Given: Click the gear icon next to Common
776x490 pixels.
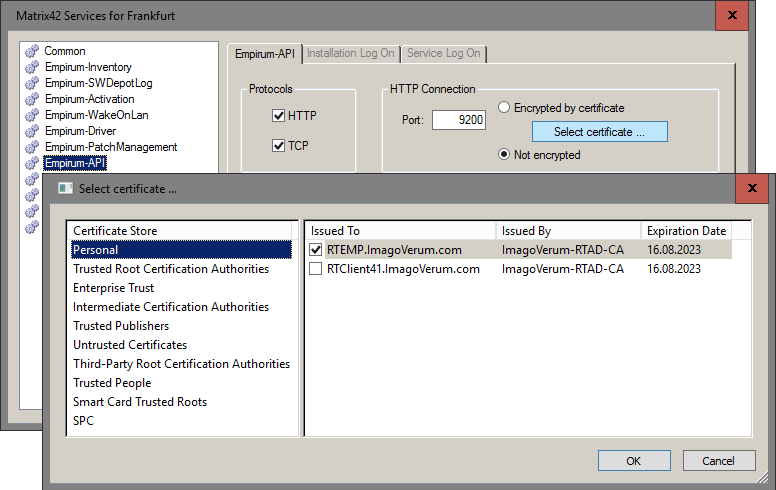Looking at the screenshot, I should pos(32,51).
